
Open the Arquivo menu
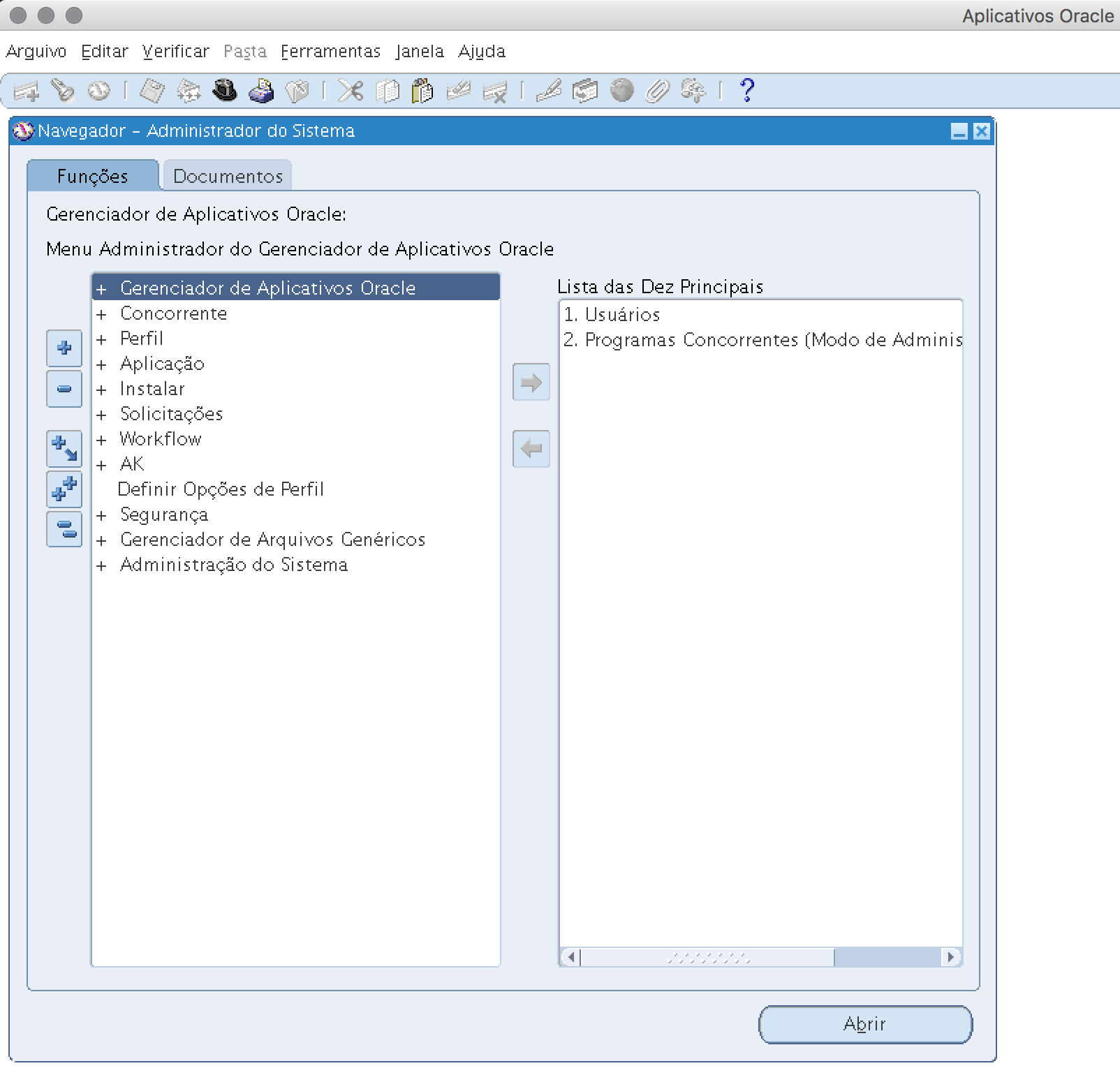pyautogui.click(x=36, y=52)
